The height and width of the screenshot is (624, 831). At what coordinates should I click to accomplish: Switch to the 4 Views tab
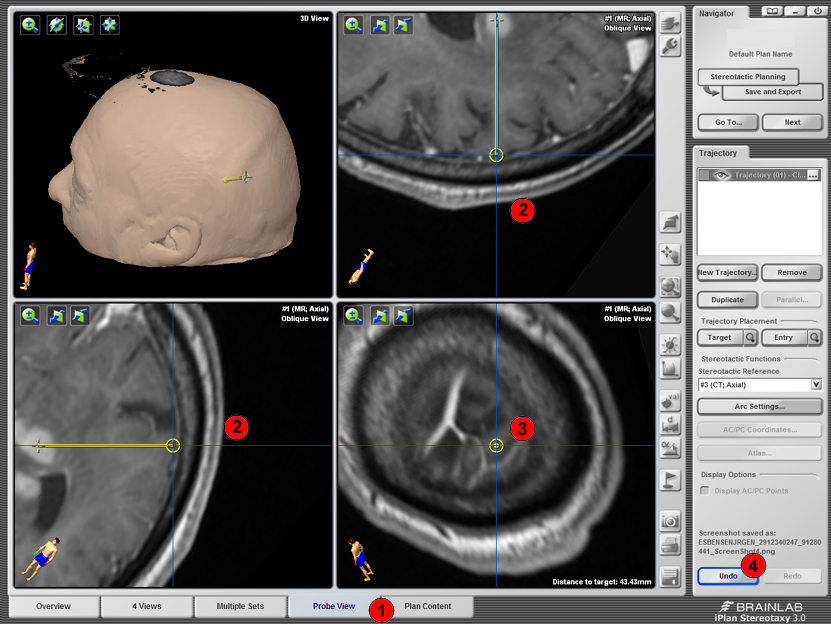(x=145, y=606)
